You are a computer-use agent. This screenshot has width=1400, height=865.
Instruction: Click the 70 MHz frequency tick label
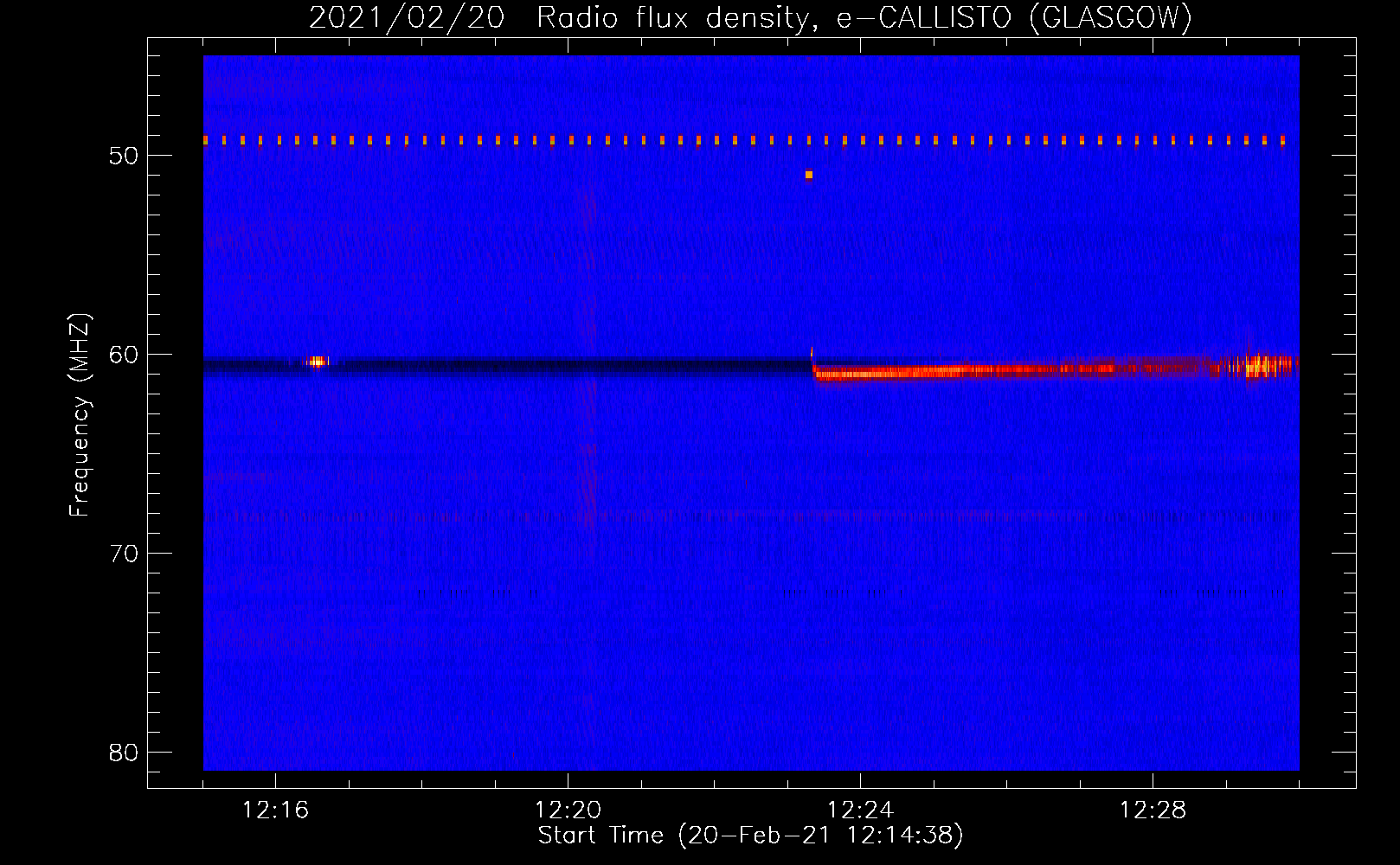(124, 554)
